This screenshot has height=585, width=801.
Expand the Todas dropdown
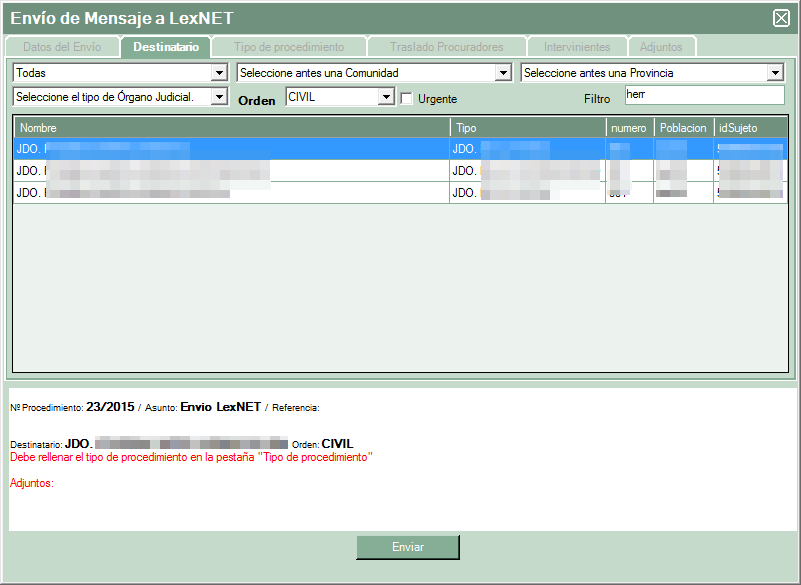point(219,73)
